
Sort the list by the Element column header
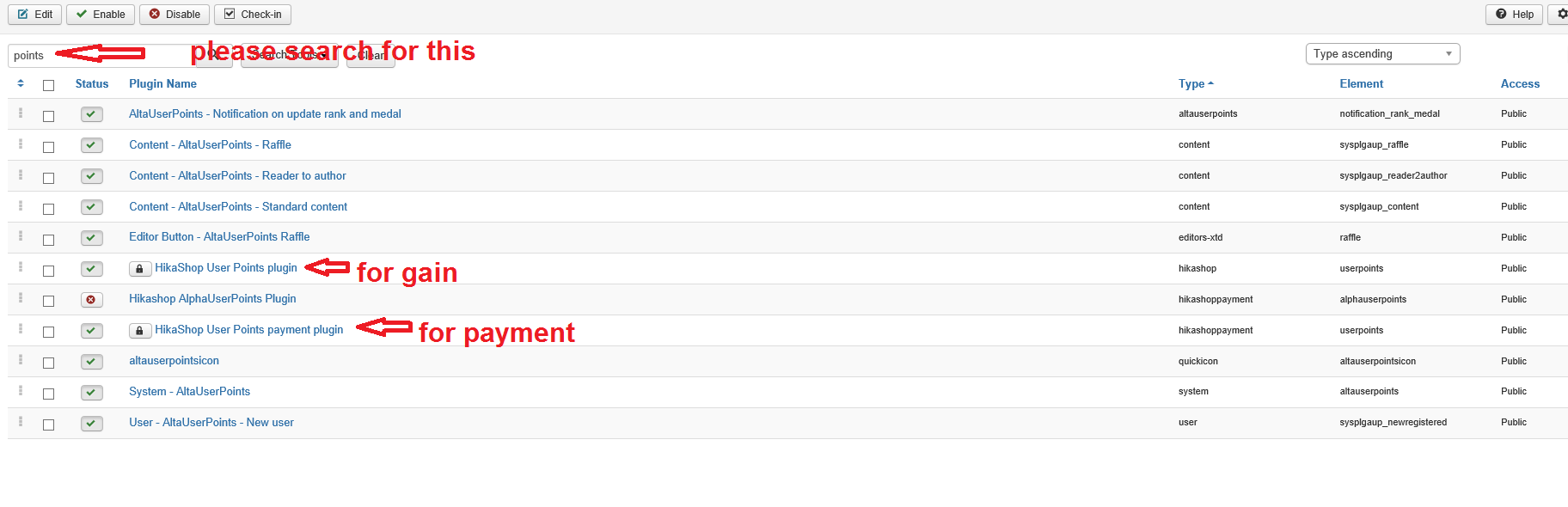coord(1361,84)
